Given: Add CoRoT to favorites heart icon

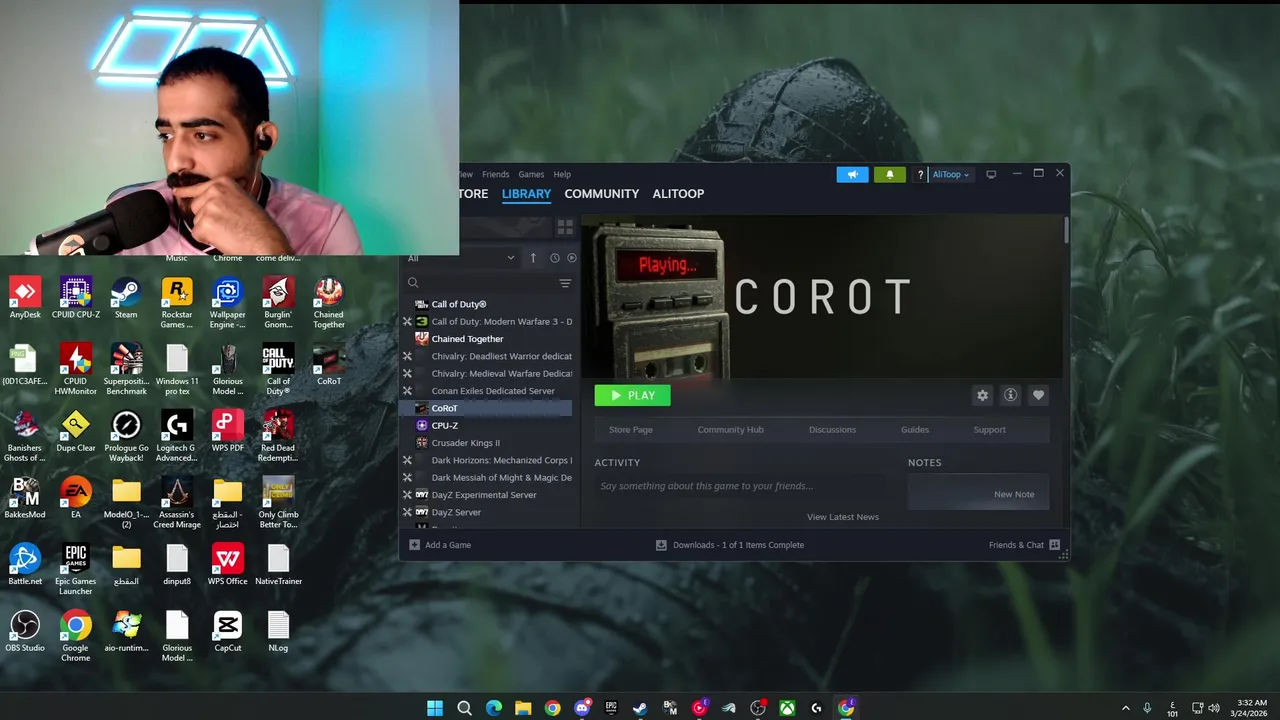Looking at the screenshot, I should tap(1038, 396).
